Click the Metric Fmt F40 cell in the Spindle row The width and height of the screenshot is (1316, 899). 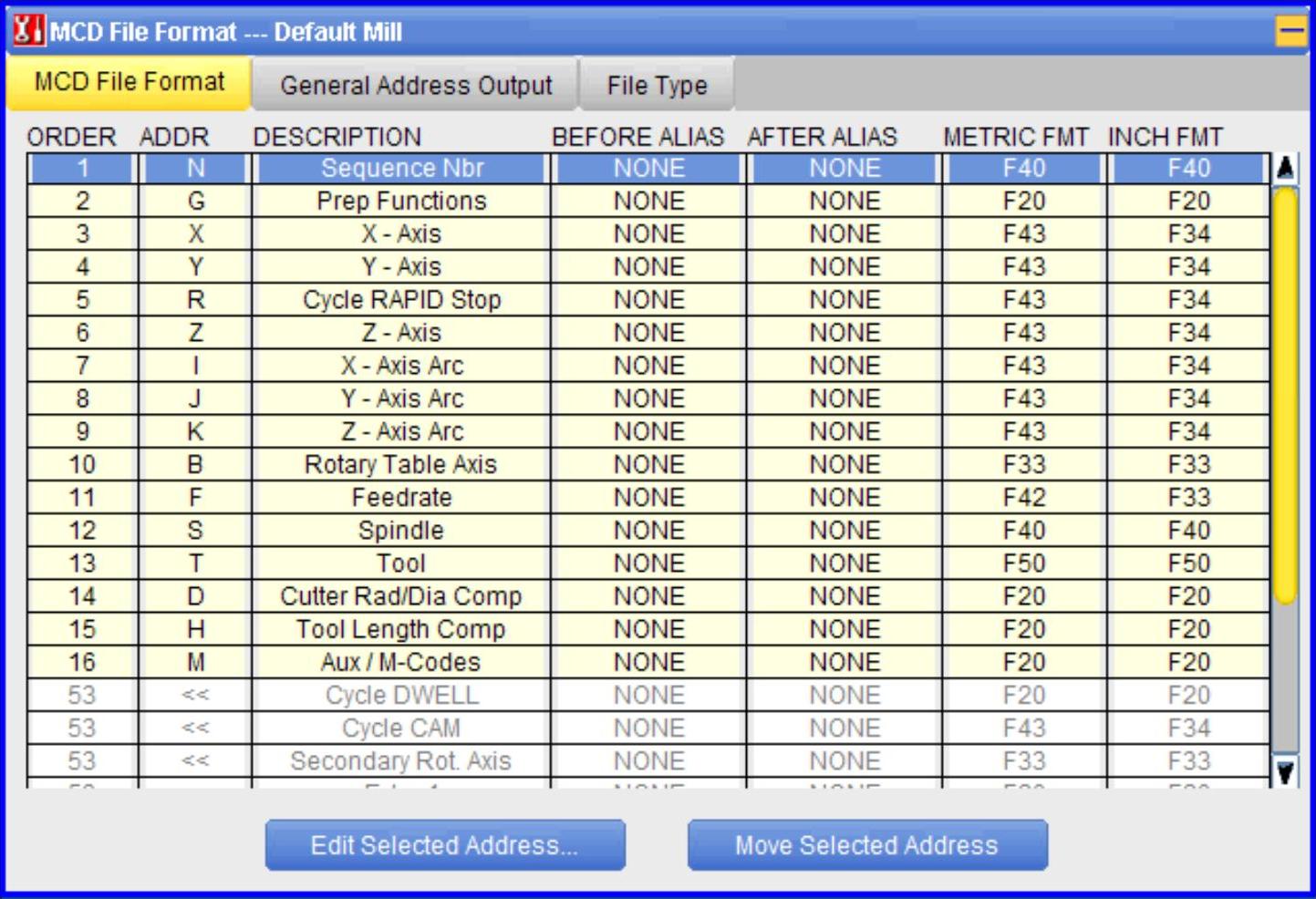click(1024, 531)
